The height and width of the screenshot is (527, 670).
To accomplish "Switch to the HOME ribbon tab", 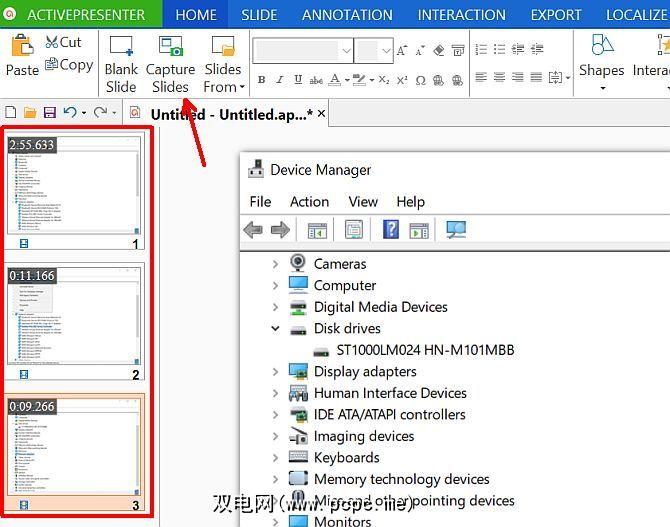I will (x=196, y=15).
